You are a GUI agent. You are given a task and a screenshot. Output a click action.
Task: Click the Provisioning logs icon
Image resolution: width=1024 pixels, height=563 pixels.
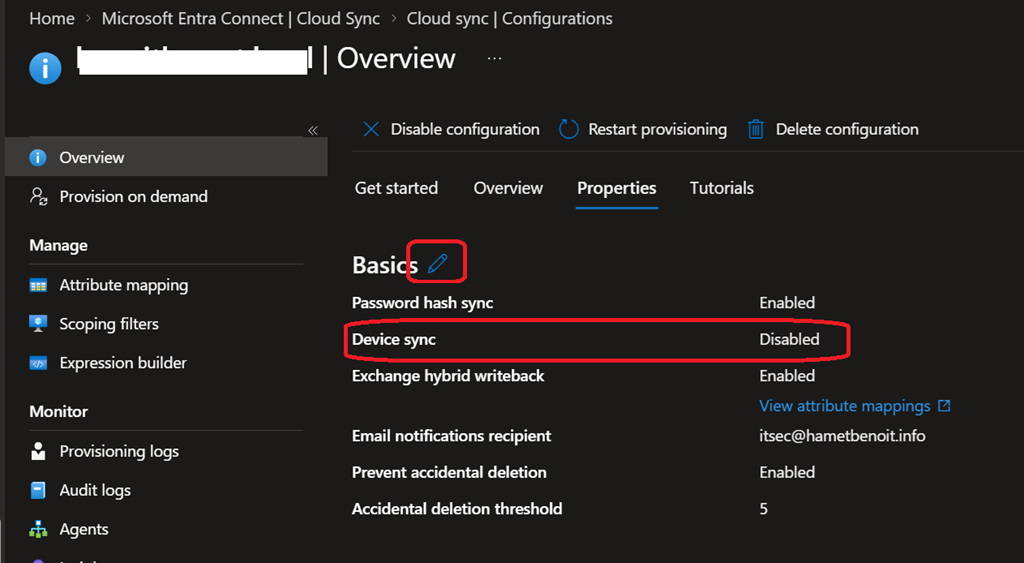pyautogui.click(x=39, y=451)
